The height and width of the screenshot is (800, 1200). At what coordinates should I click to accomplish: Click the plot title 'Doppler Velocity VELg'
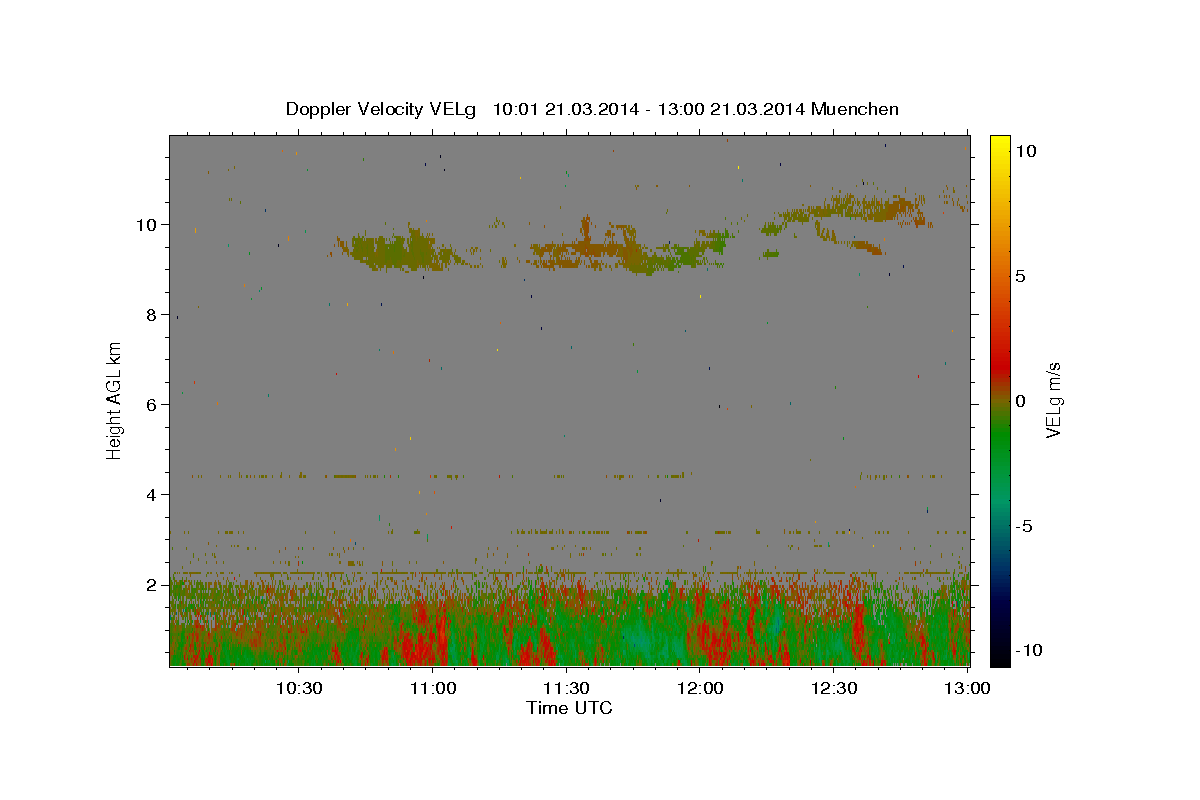click(380, 109)
